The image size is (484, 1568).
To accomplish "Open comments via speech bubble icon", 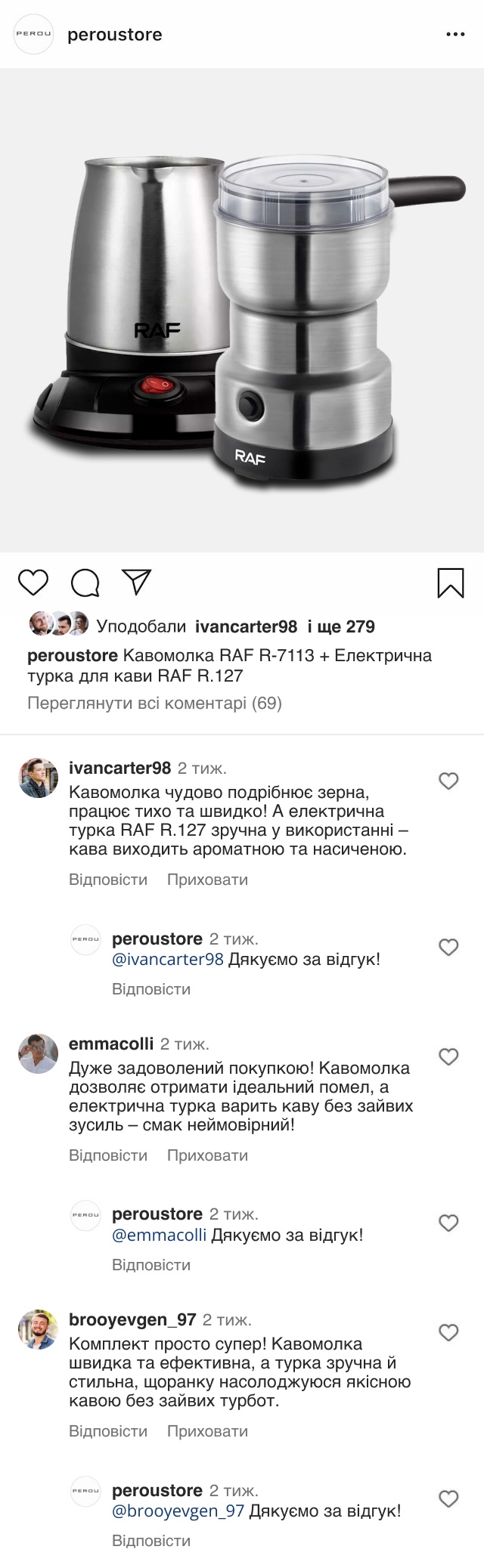I will [x=85, y=583].
